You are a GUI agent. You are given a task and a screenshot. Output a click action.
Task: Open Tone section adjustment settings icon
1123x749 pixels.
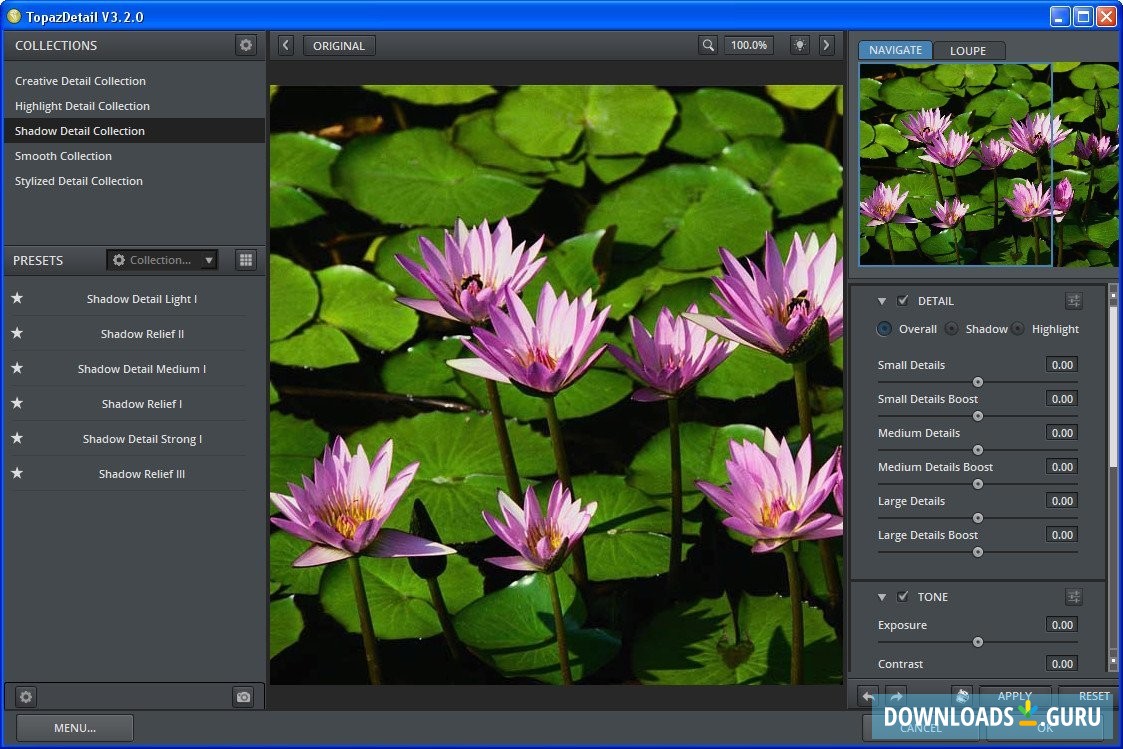pyautogui.click(x=1073, y=597)
